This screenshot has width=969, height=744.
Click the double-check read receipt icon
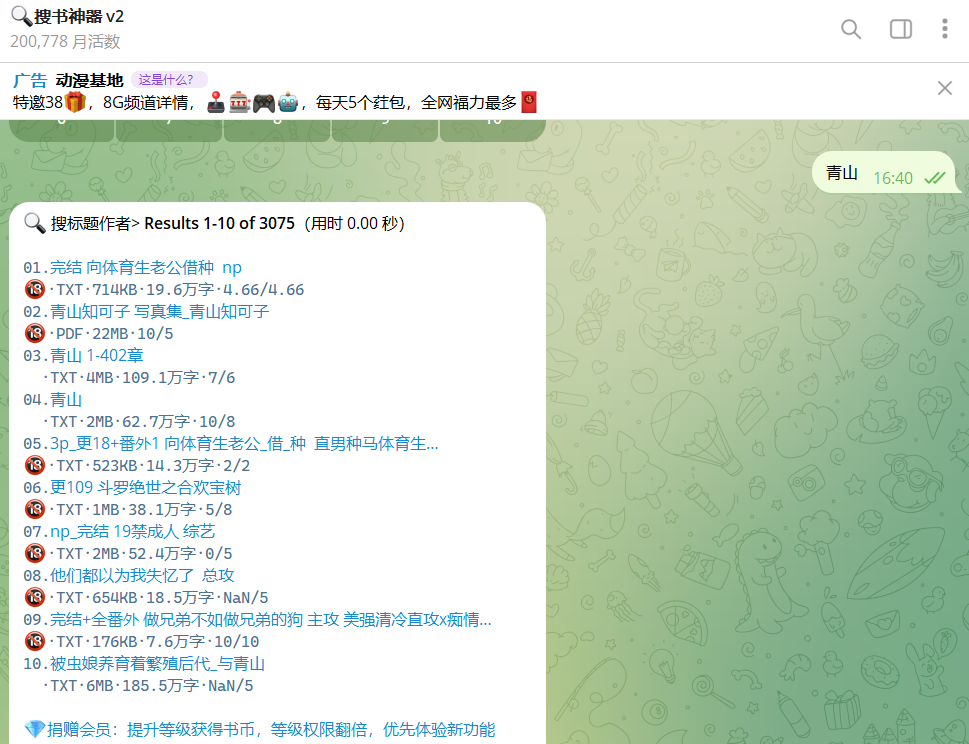click(x=934, y=178)
